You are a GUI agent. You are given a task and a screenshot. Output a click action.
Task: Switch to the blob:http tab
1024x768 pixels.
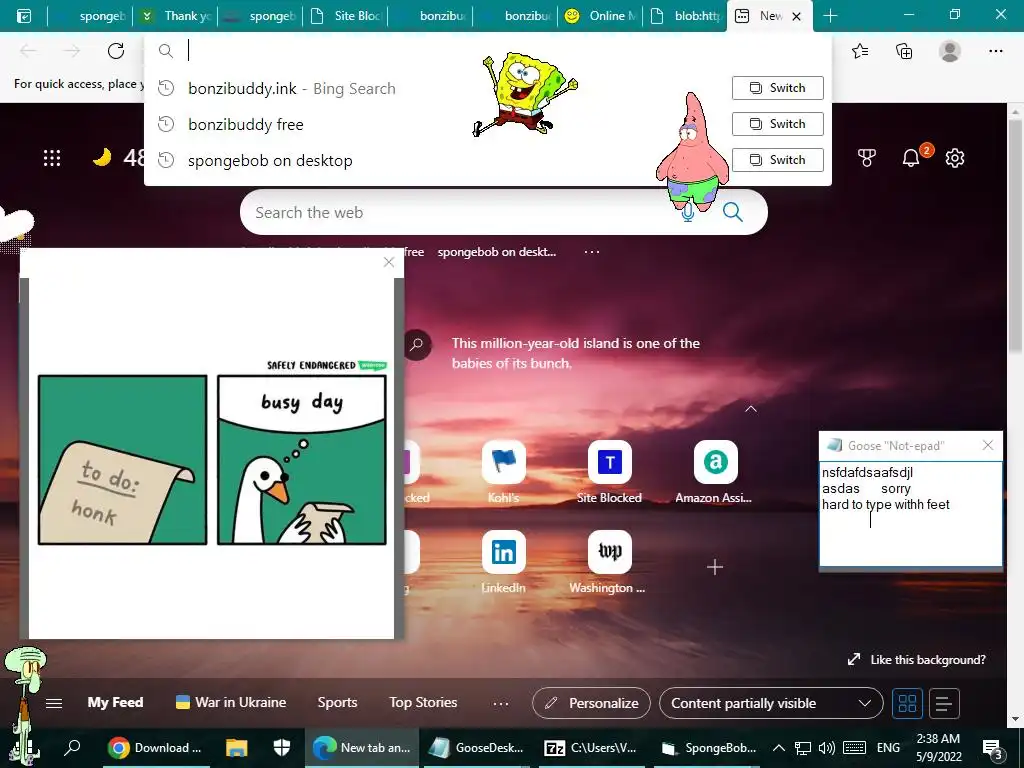point(684,16)
